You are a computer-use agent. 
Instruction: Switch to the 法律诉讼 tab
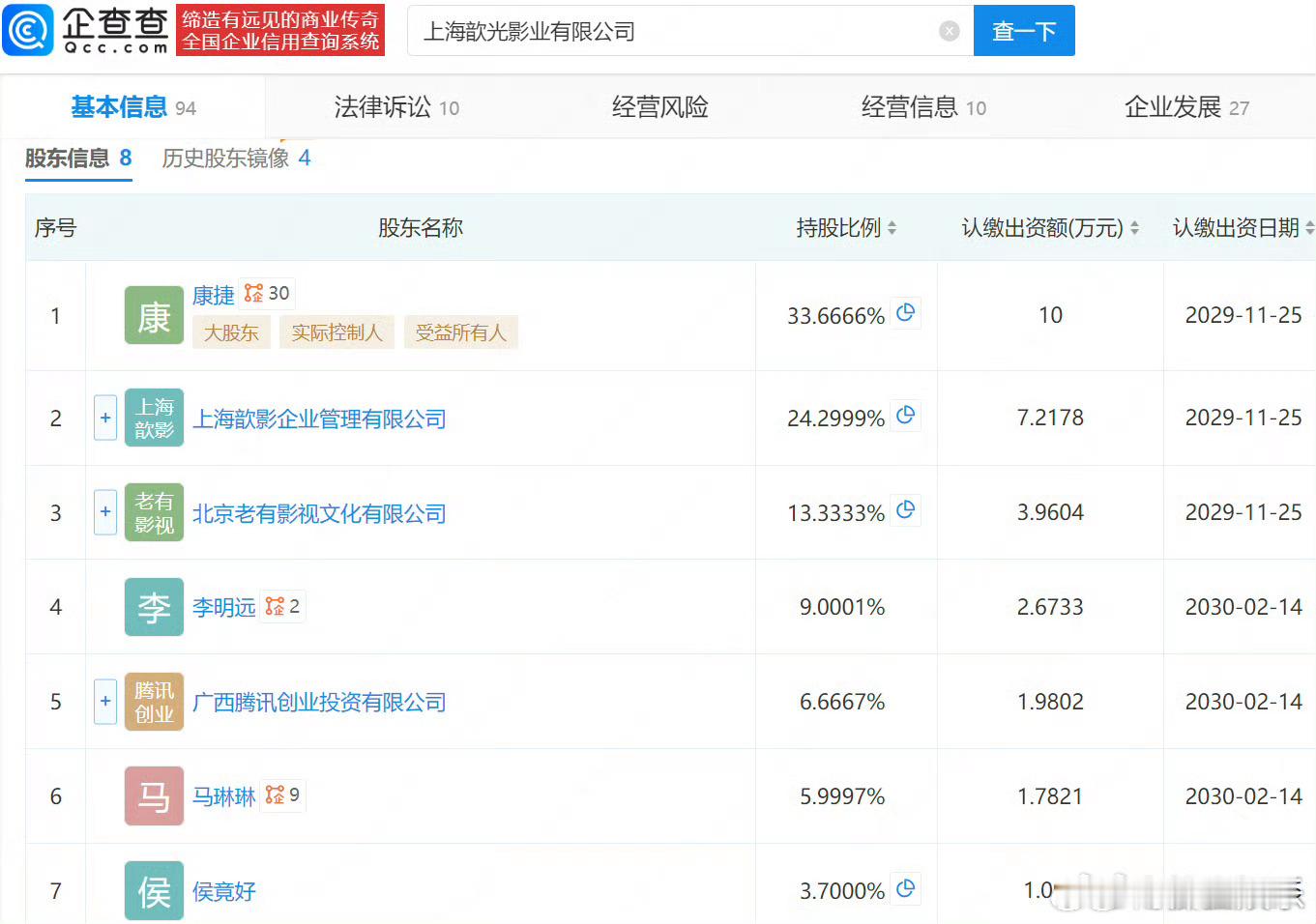[x=396, y=107]
